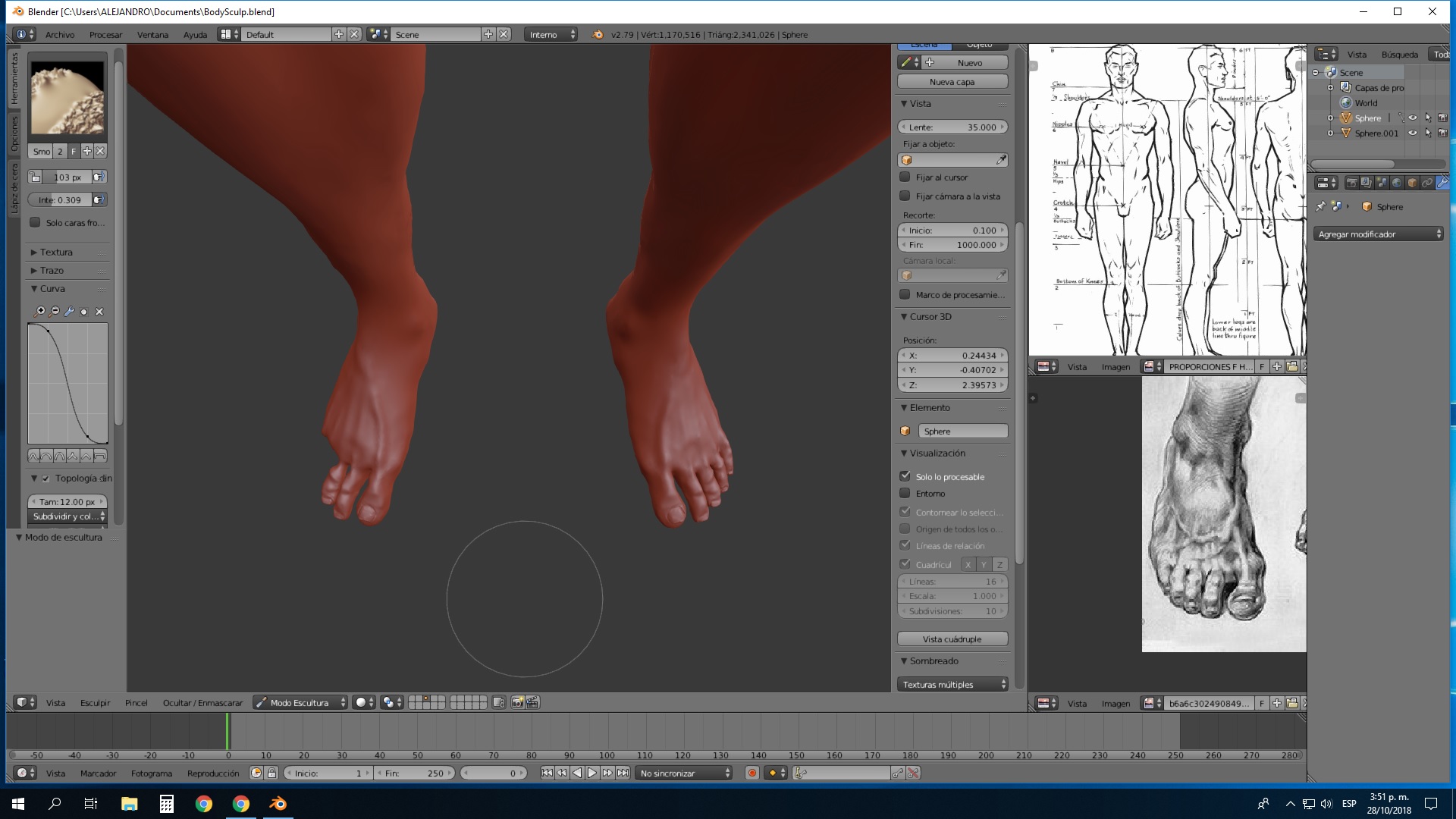Viewport: 1456px width, 819px height.
Task: Toggle visibility eye for Sphere.001
Action: point(1412,133)
